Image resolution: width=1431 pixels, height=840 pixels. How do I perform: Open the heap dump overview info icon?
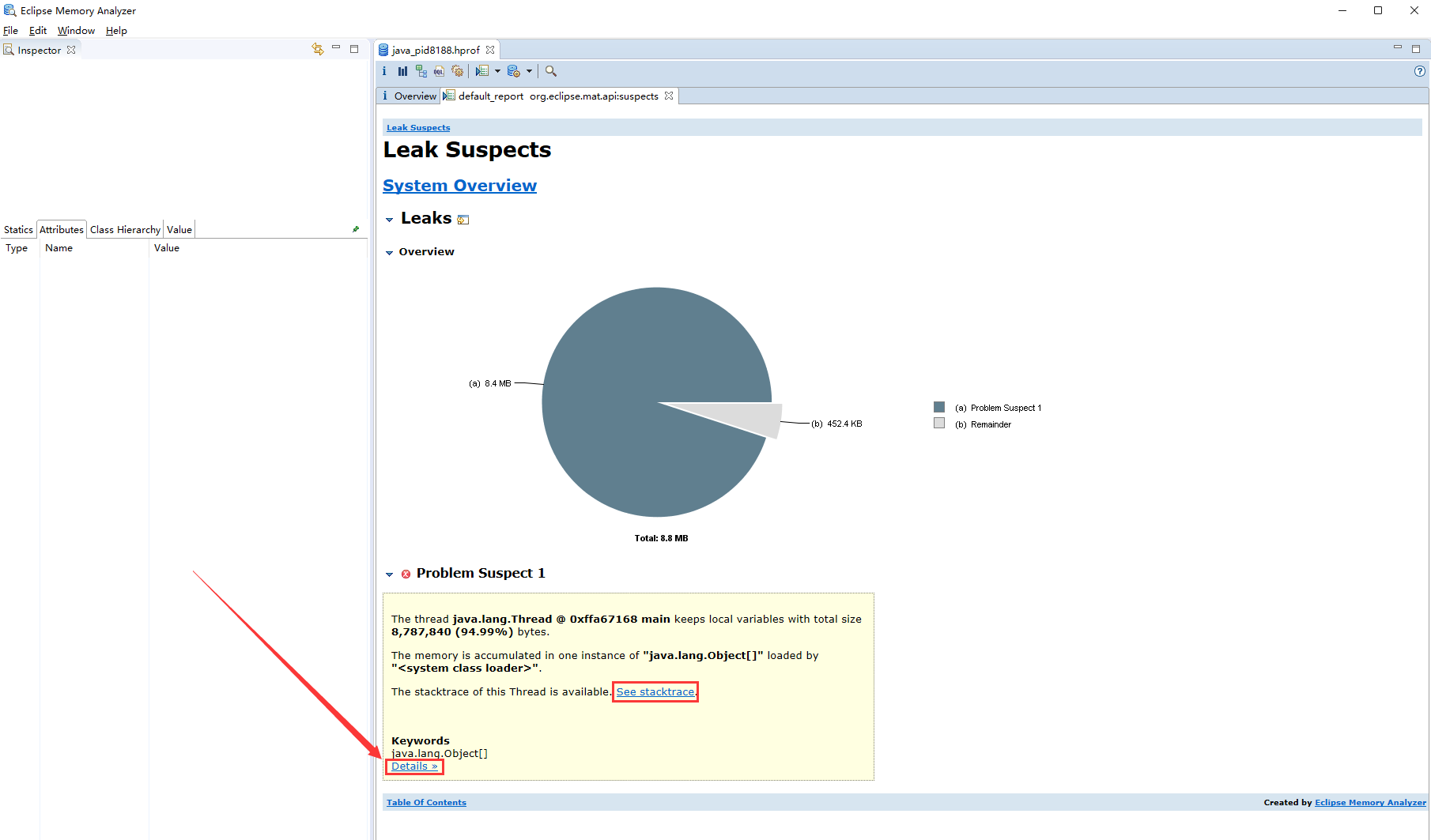tap(384, 71)
